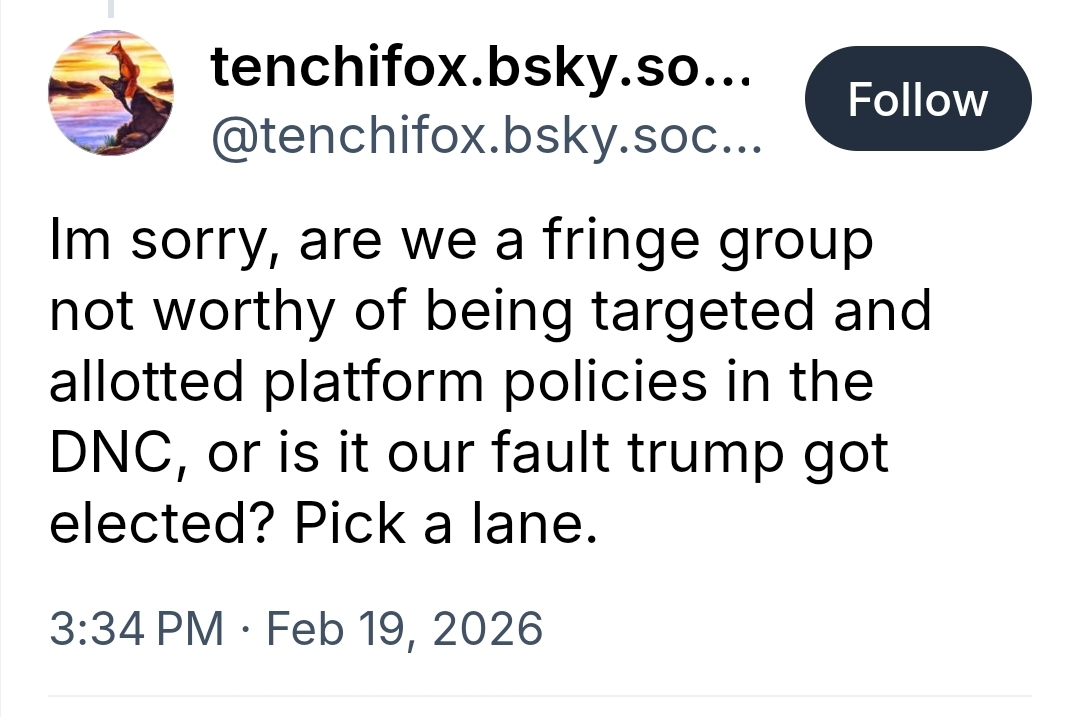Screen dimensions: 1080x717
Task: Click the Follow button
Action: (x=917, y=98)
